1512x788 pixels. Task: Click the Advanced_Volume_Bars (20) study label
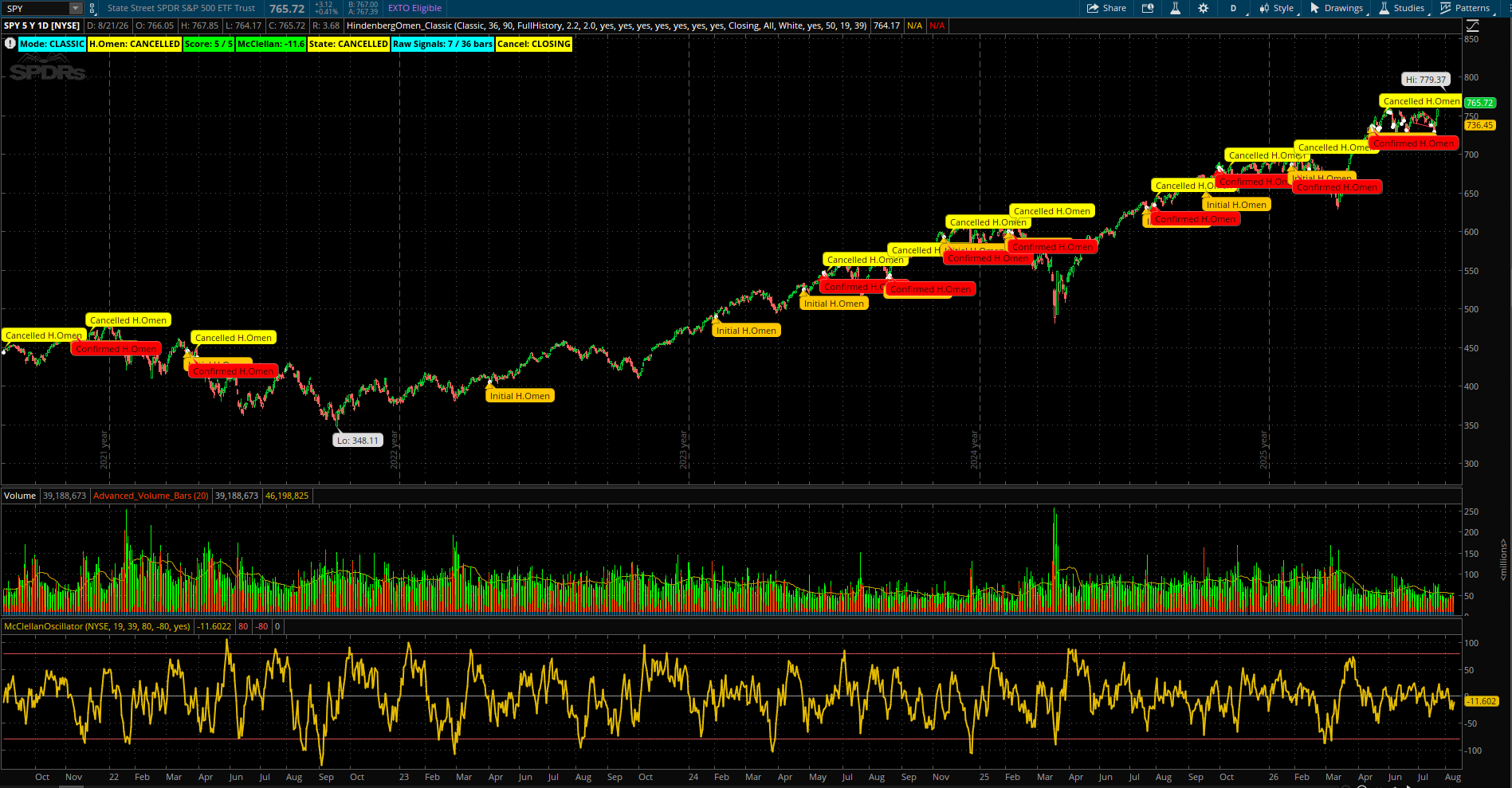pyautogui.click(x=151, y=496)
